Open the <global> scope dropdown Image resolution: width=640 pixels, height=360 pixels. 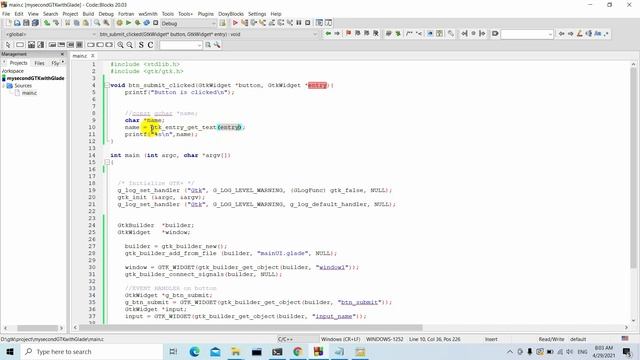coord(51,34)
